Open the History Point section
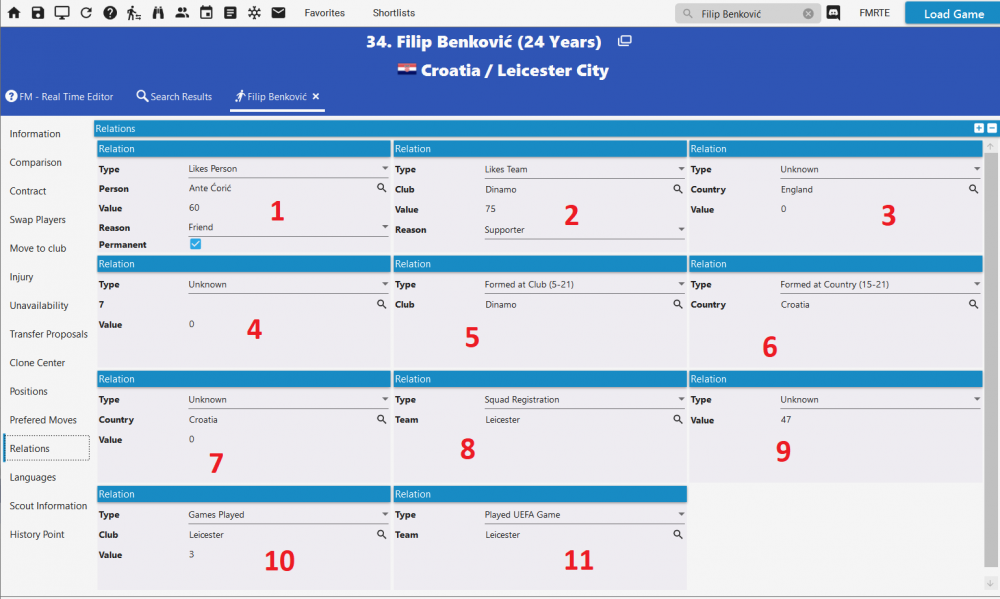The image size is (1000, 599). [37, 535]
